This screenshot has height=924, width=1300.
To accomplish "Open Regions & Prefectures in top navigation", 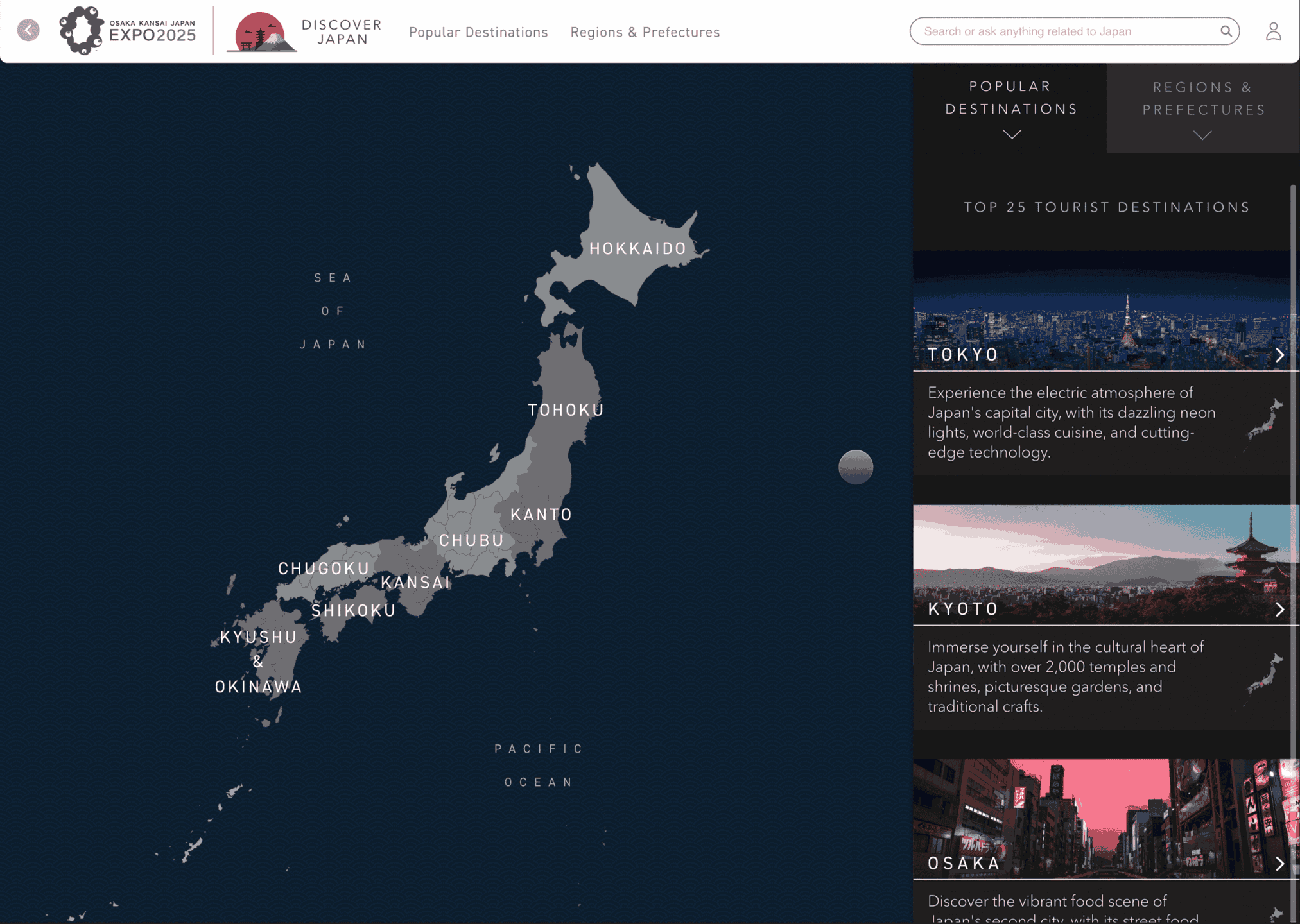I will click(645, 32).
